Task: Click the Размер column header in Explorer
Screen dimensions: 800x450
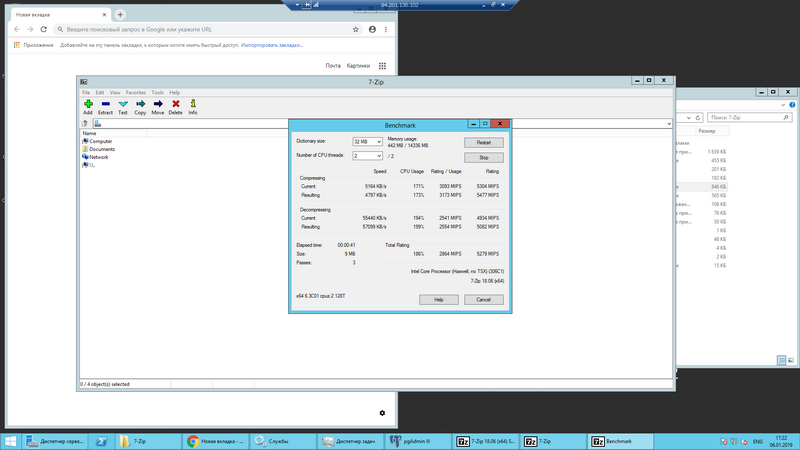Action: point(707,131)
